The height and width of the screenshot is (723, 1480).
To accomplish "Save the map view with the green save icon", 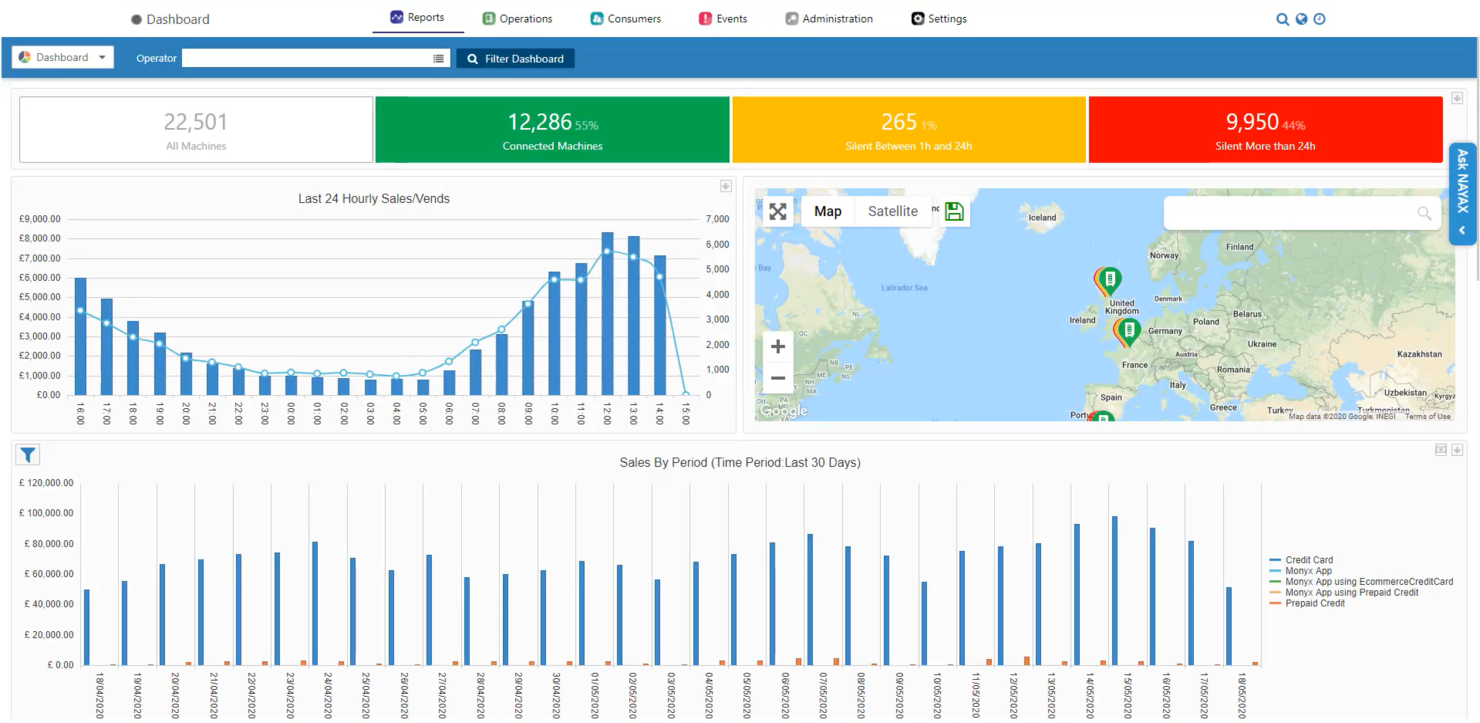I will [x=953, y=211].
